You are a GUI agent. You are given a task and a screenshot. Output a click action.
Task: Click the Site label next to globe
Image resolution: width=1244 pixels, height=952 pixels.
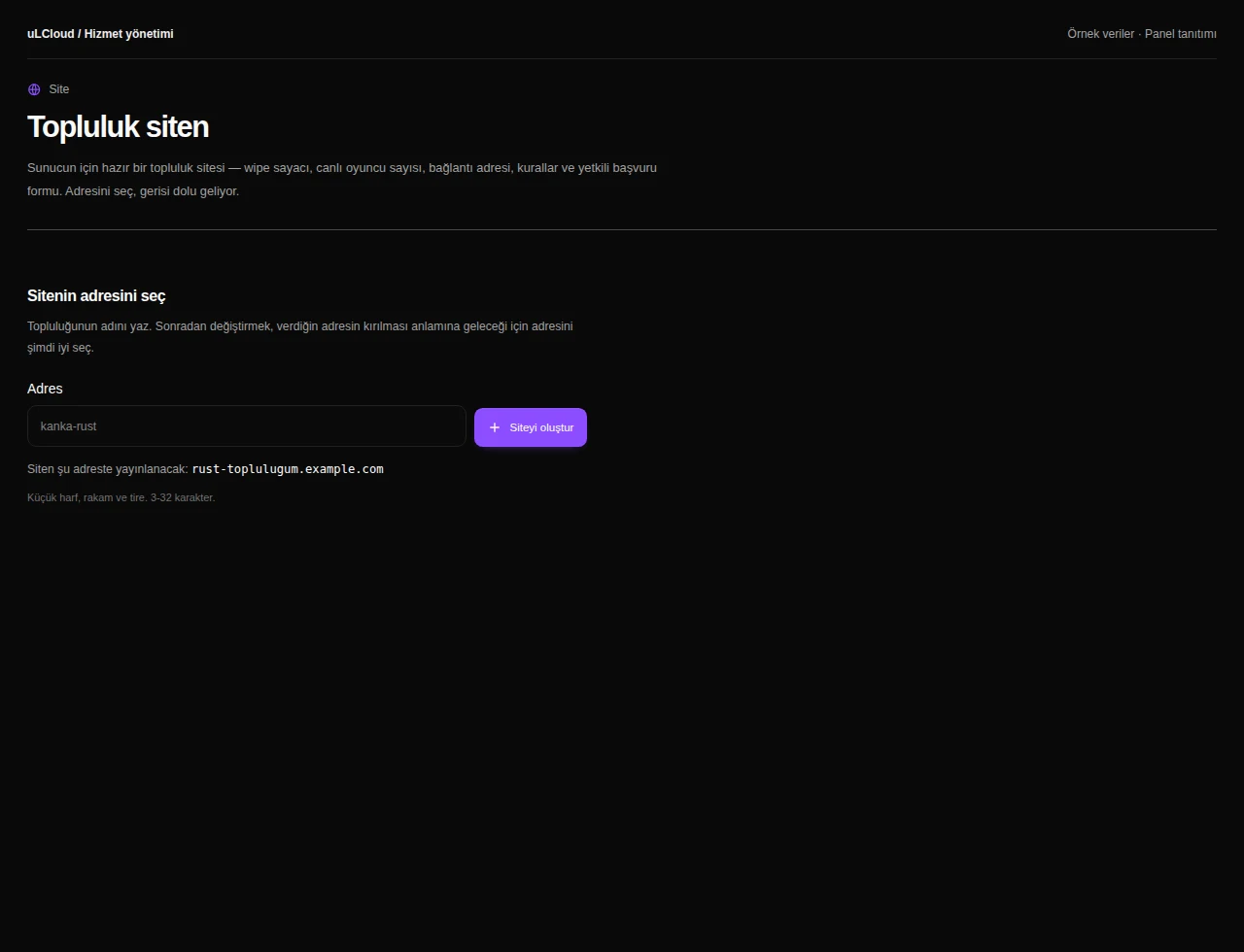click(59, 89)
